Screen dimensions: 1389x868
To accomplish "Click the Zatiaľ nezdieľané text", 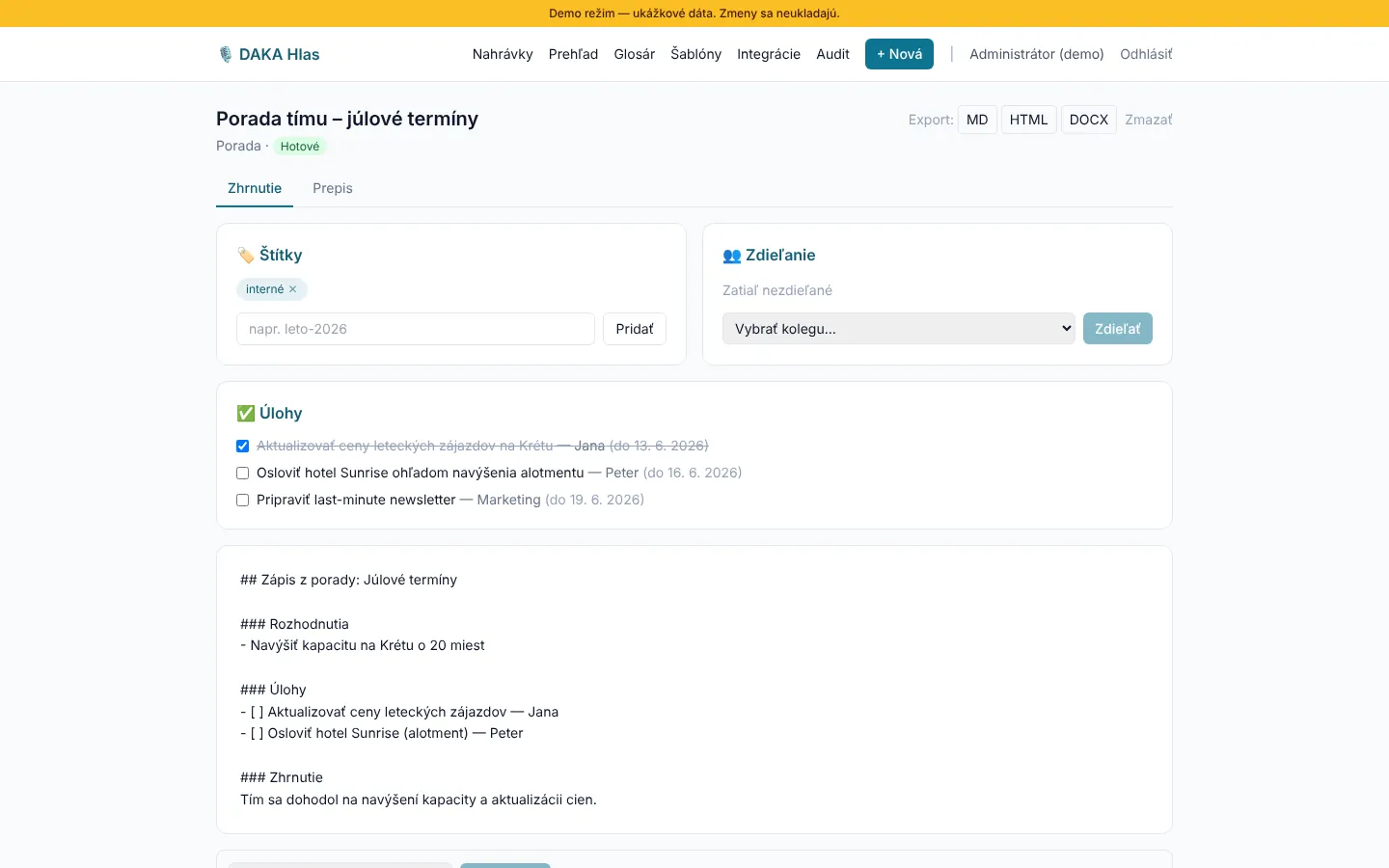I will (x=777, y=290).
